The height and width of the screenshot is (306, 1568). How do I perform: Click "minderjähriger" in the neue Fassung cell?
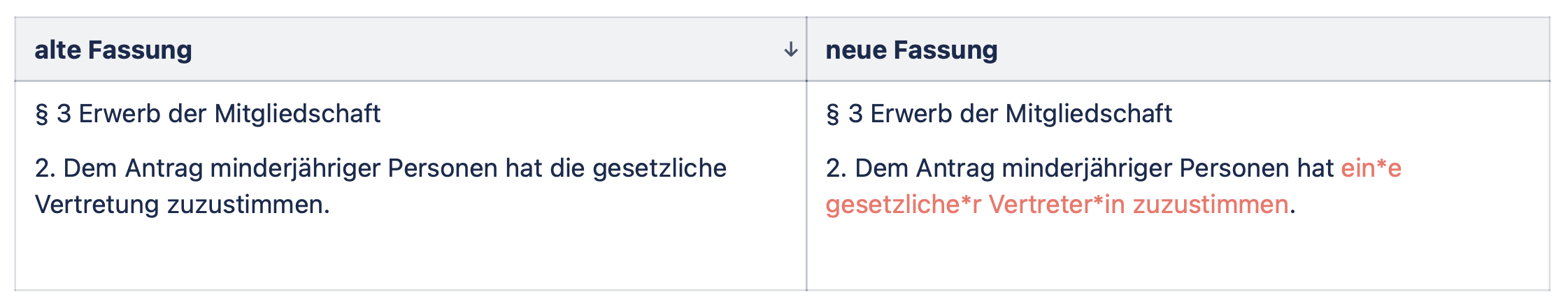(x=1087, y=168)
